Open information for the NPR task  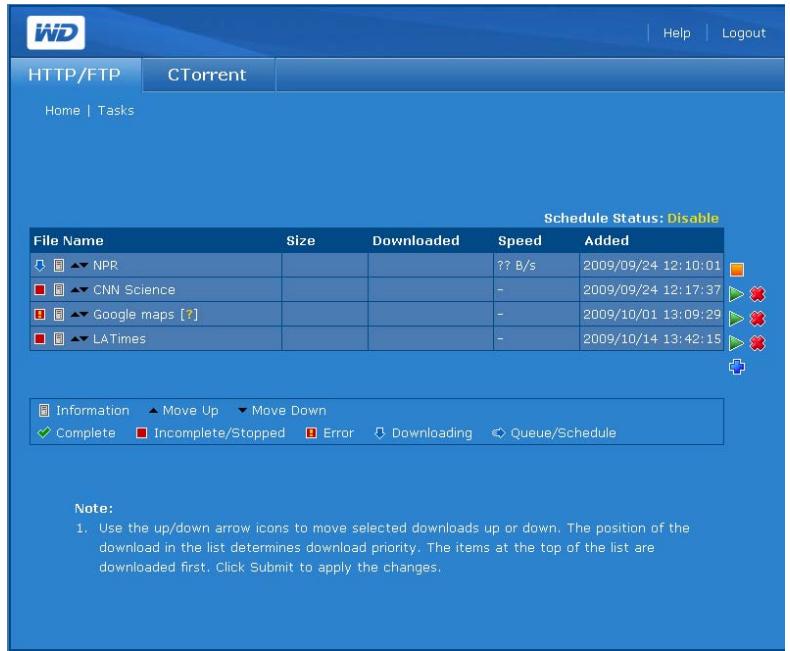[59, 265]
